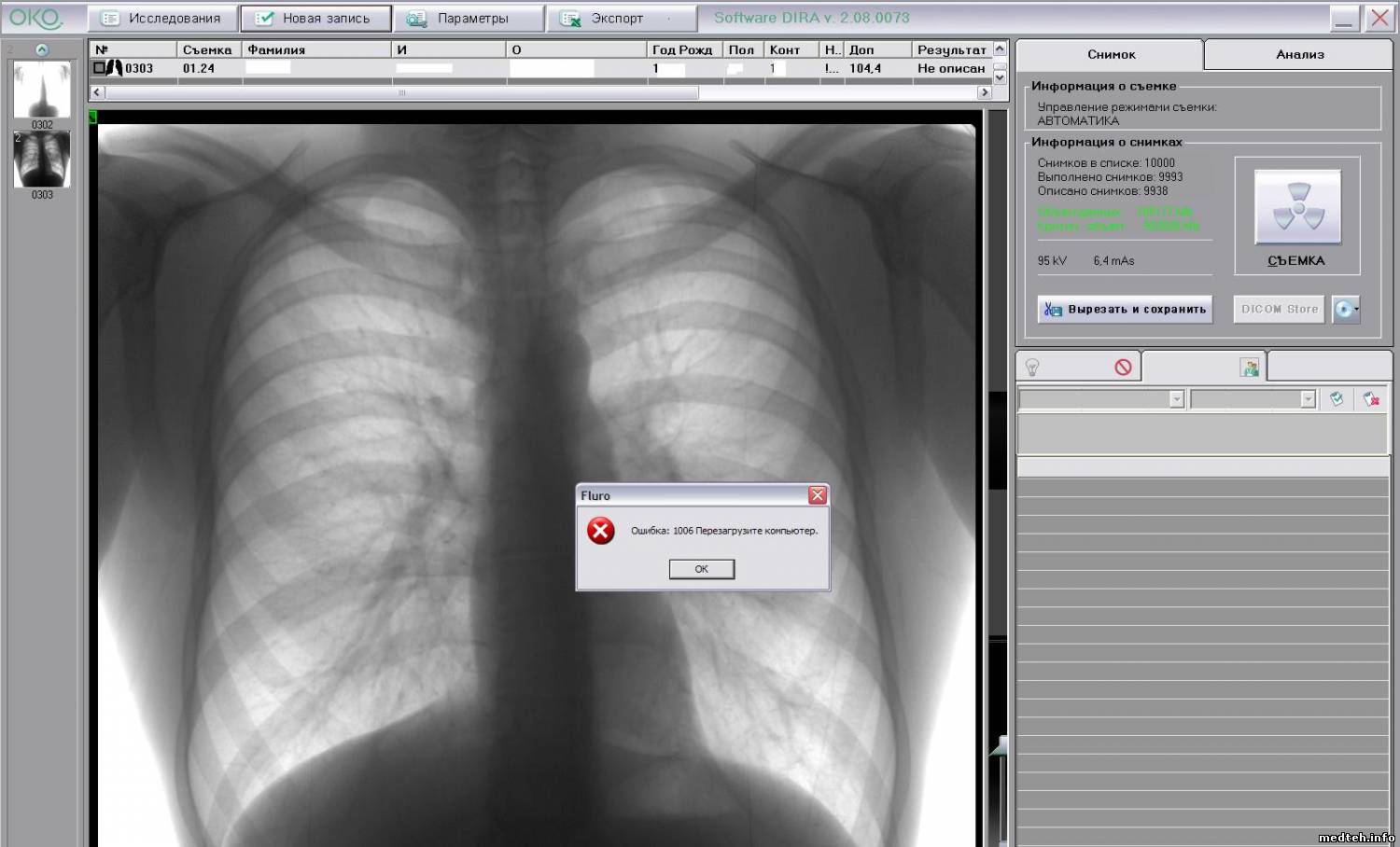
Task: Open the CD disc dropdown button
Action: tap(1346, 309)
